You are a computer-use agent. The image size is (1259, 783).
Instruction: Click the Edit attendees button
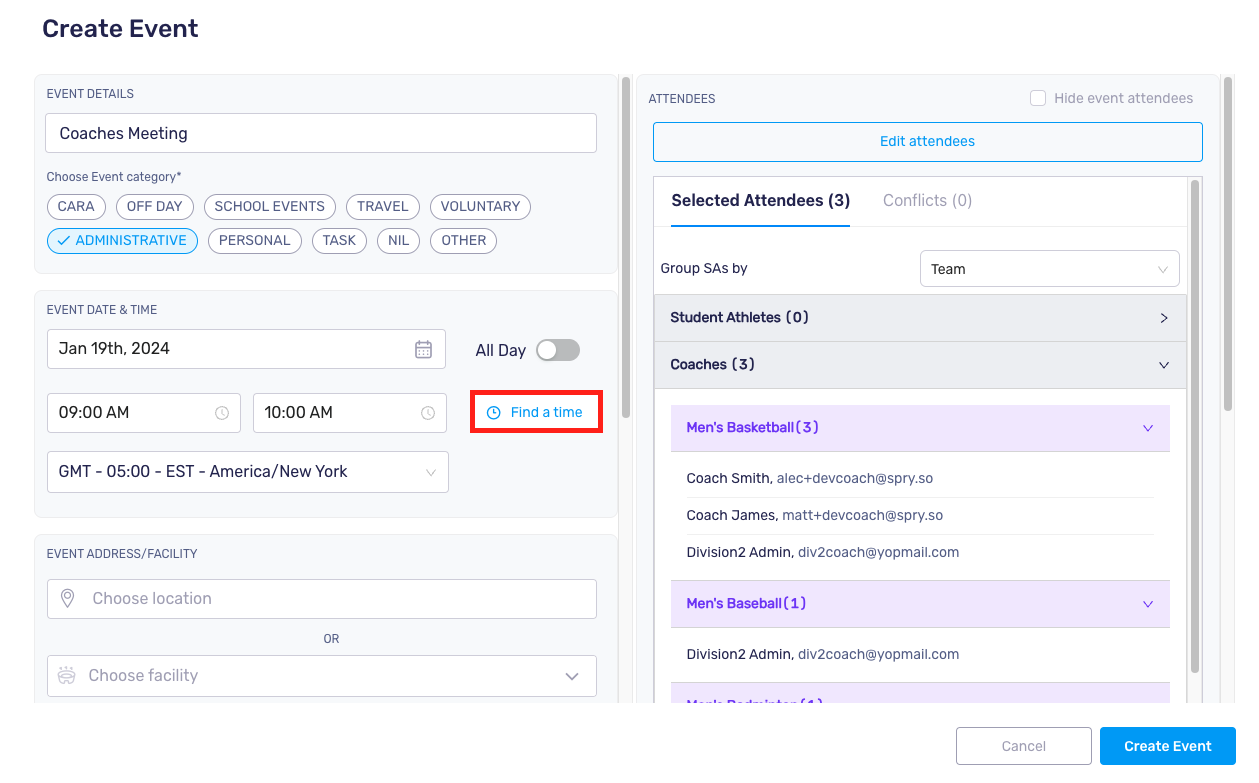928,141
